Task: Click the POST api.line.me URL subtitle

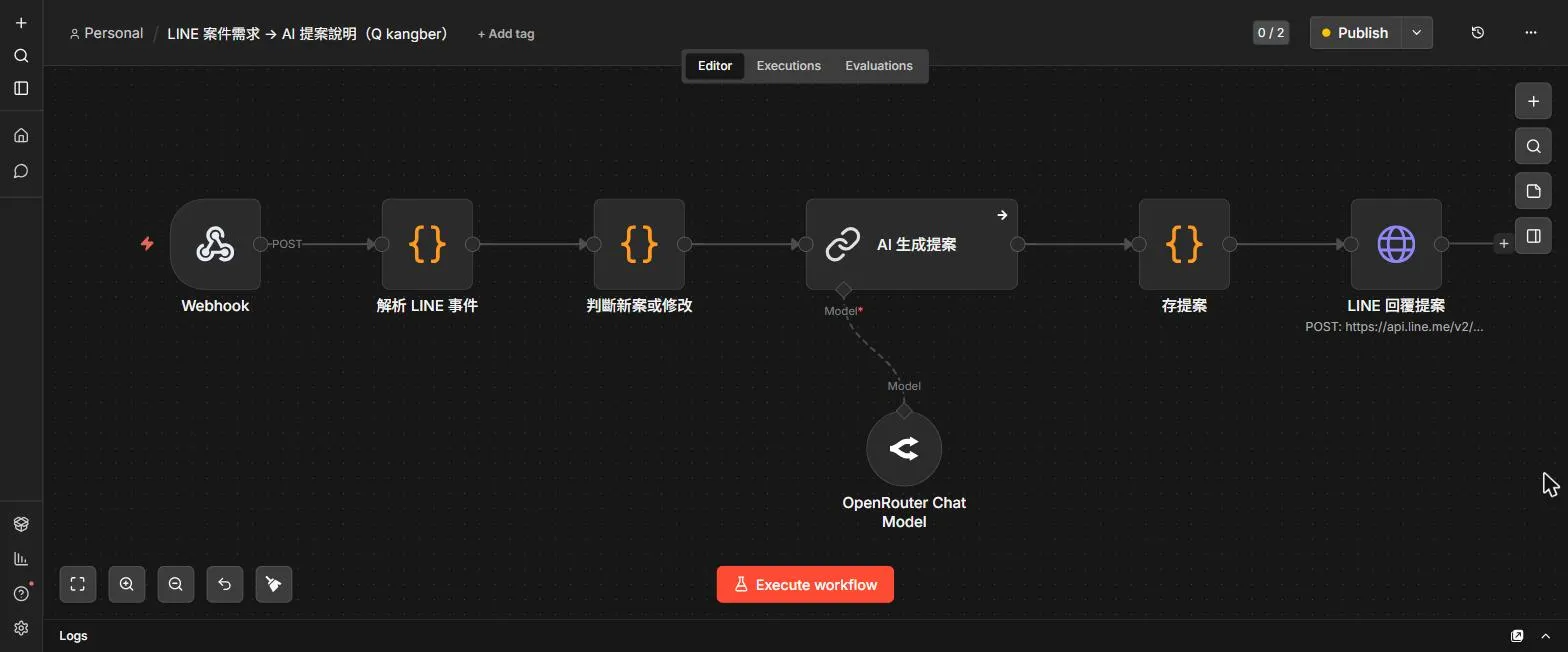Action: click(1394, 327)
